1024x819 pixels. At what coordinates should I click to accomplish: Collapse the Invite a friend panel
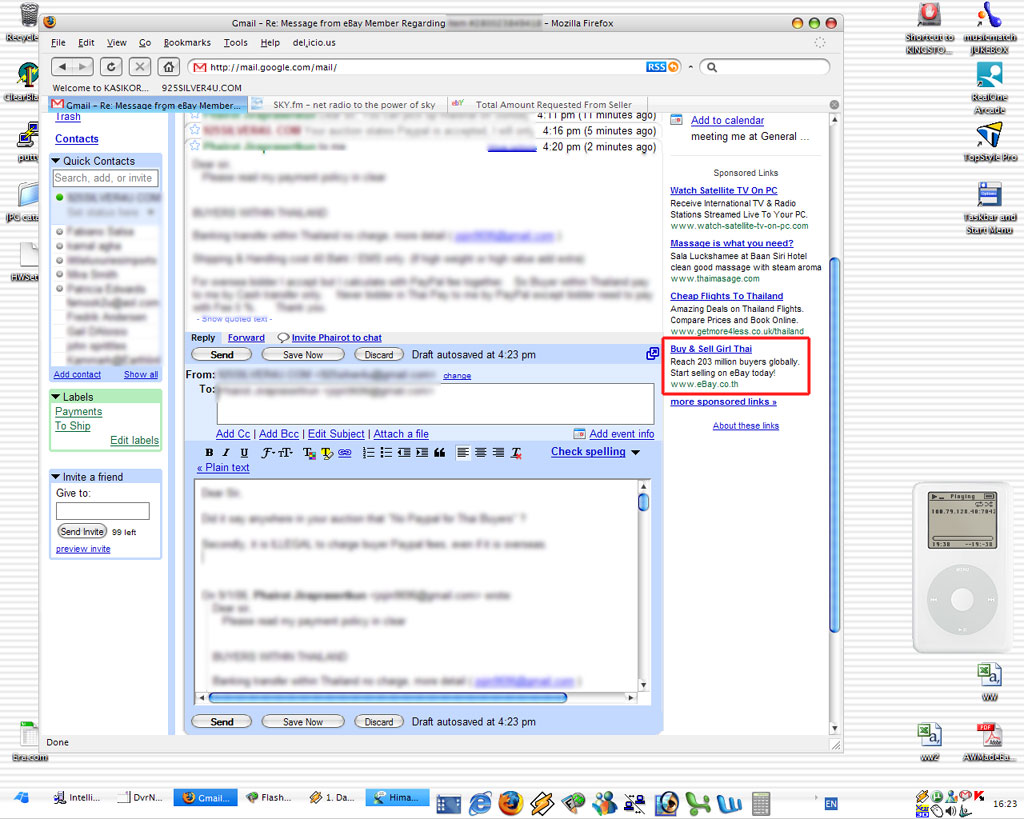coord(56,477)
